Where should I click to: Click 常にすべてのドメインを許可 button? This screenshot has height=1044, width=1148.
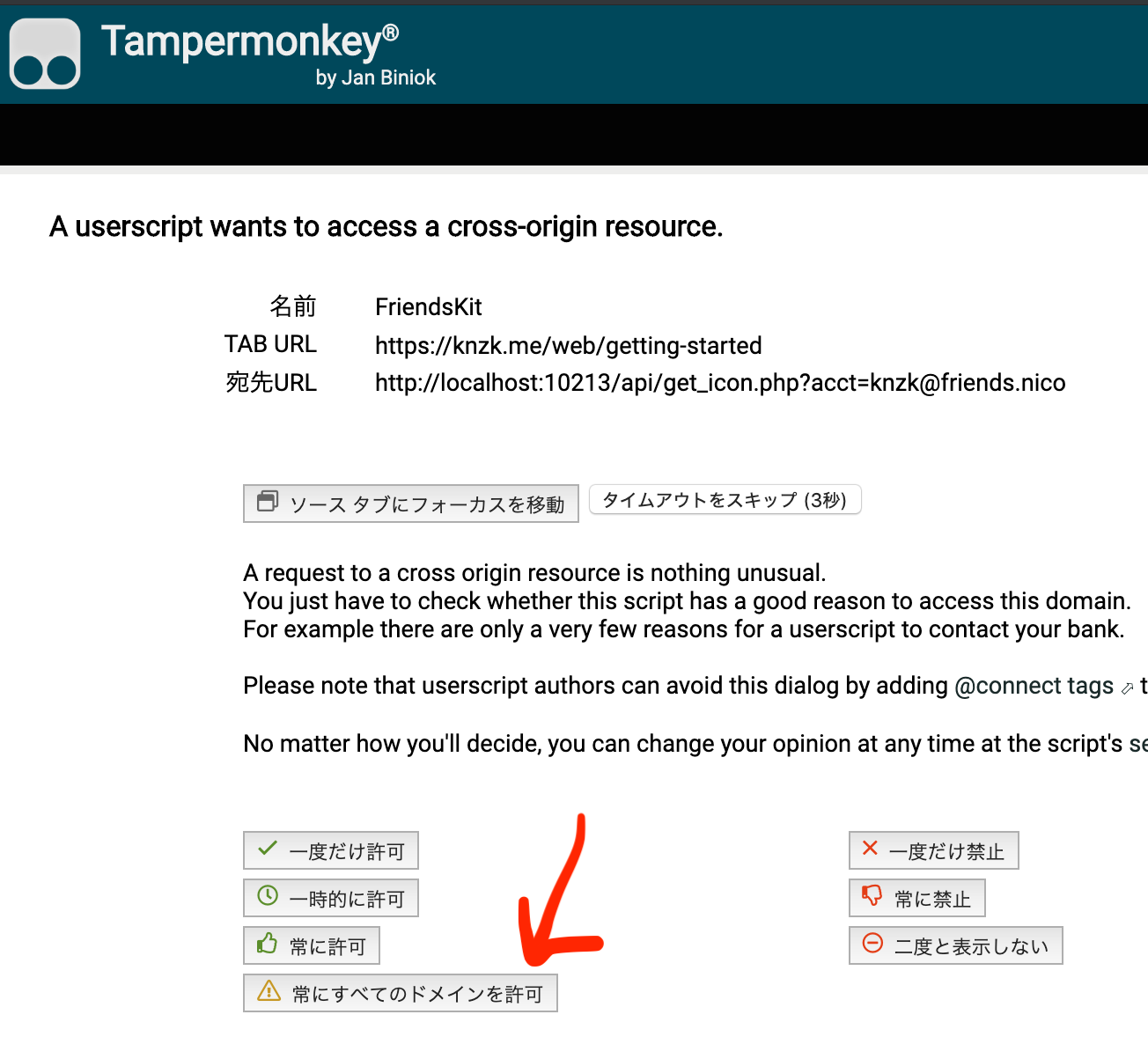click(x=401, y=993)
